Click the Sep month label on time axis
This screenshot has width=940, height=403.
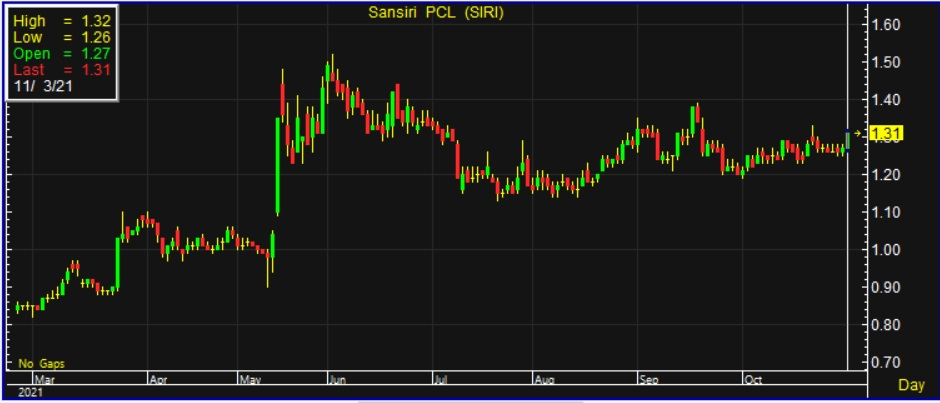(x=649, y=379)
